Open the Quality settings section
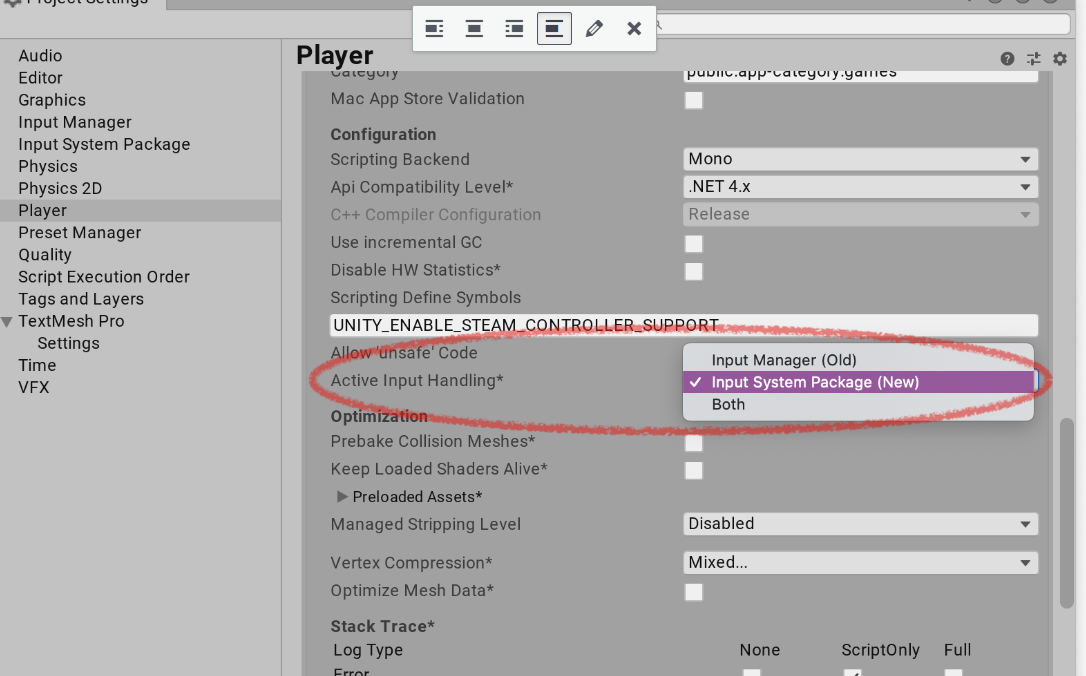 click(45, 254)
